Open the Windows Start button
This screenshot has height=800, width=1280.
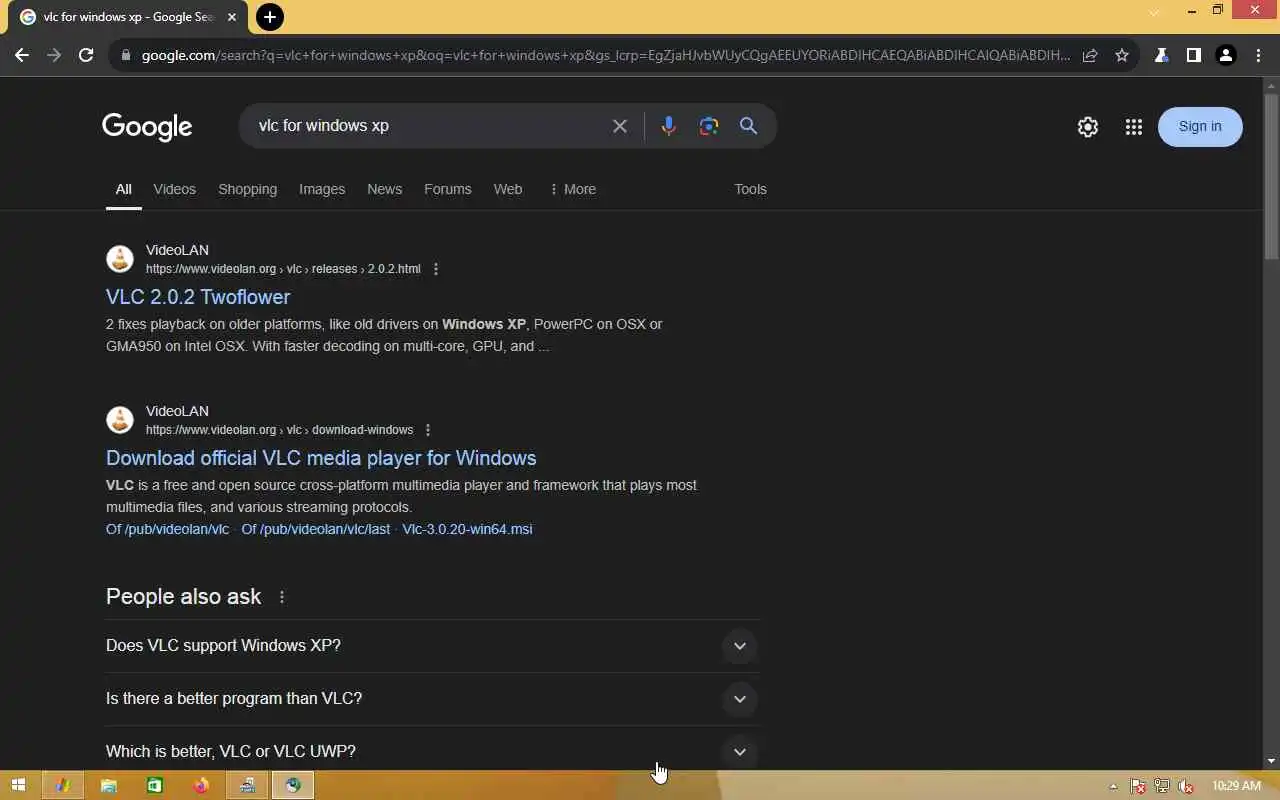[x=18, y=786]
